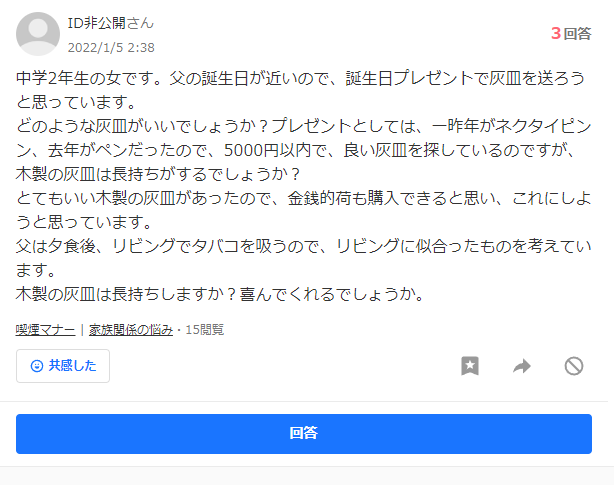Click the smiley face icon beside 共感した
This screenshot has height=485, width=614.
pos(37,366)
